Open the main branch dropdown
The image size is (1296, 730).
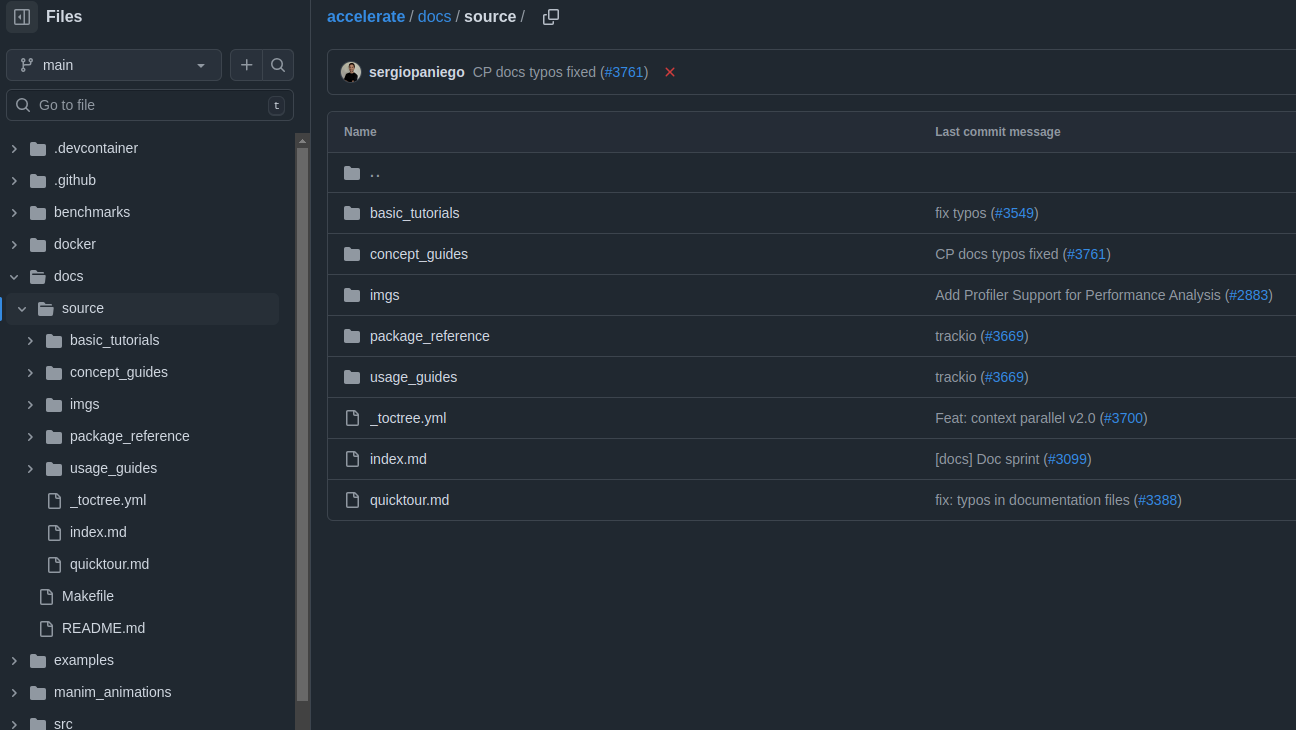(113, 64)
